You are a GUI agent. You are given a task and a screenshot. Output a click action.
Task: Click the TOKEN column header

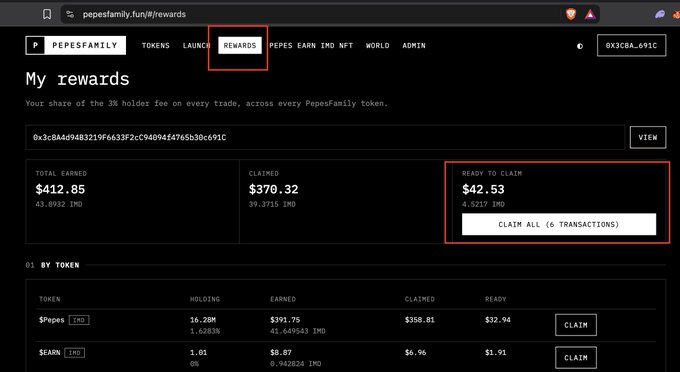click(x=49, y=299)
